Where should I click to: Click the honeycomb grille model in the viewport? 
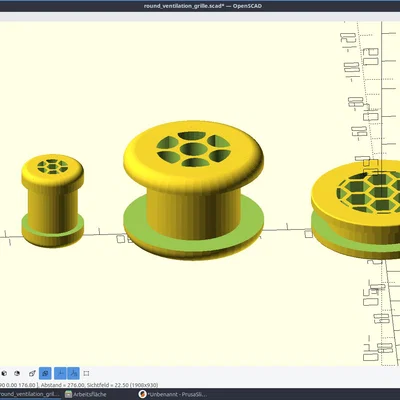(355, 210)
